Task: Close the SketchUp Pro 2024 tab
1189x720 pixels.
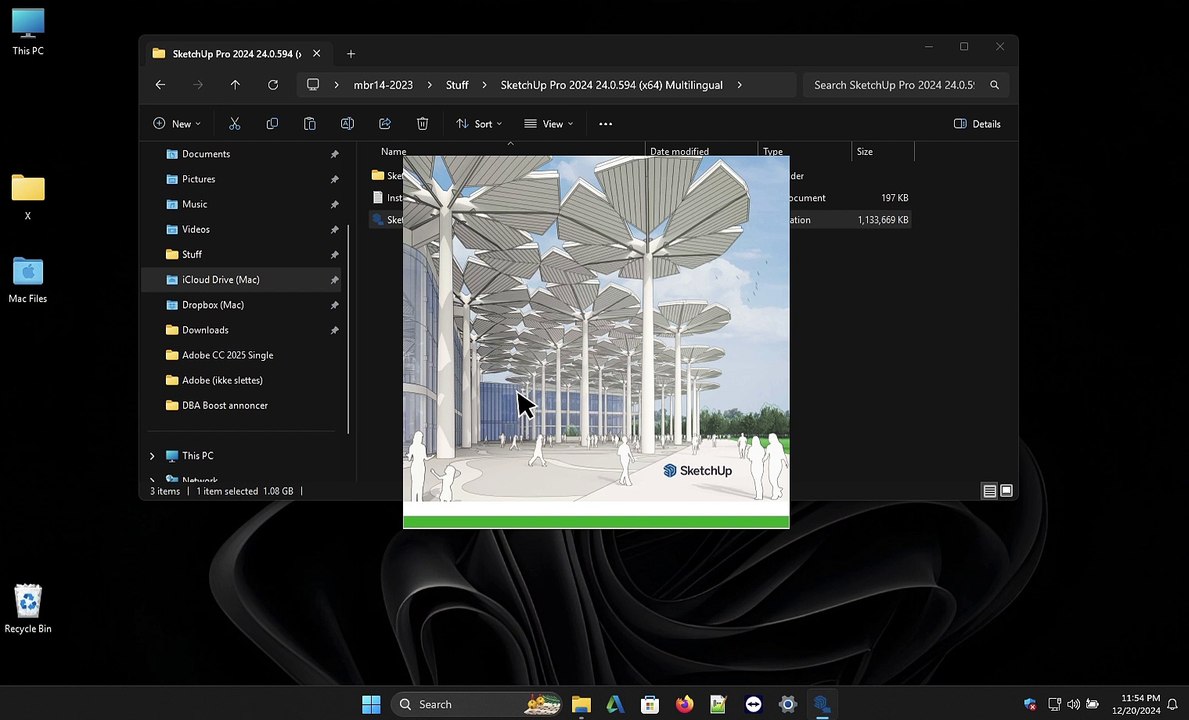Action: [316, 54]
